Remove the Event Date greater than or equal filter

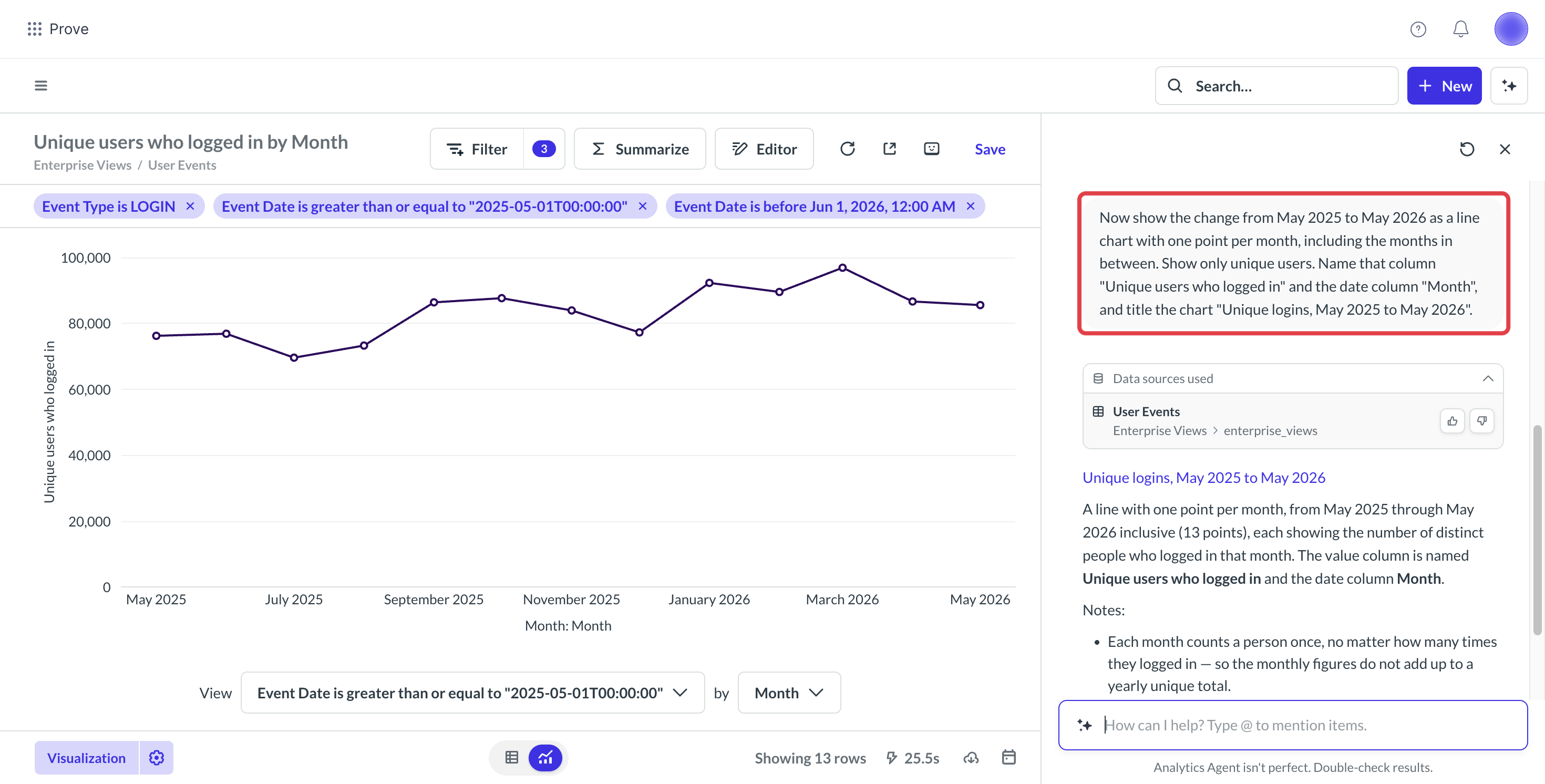click(642, 207)
